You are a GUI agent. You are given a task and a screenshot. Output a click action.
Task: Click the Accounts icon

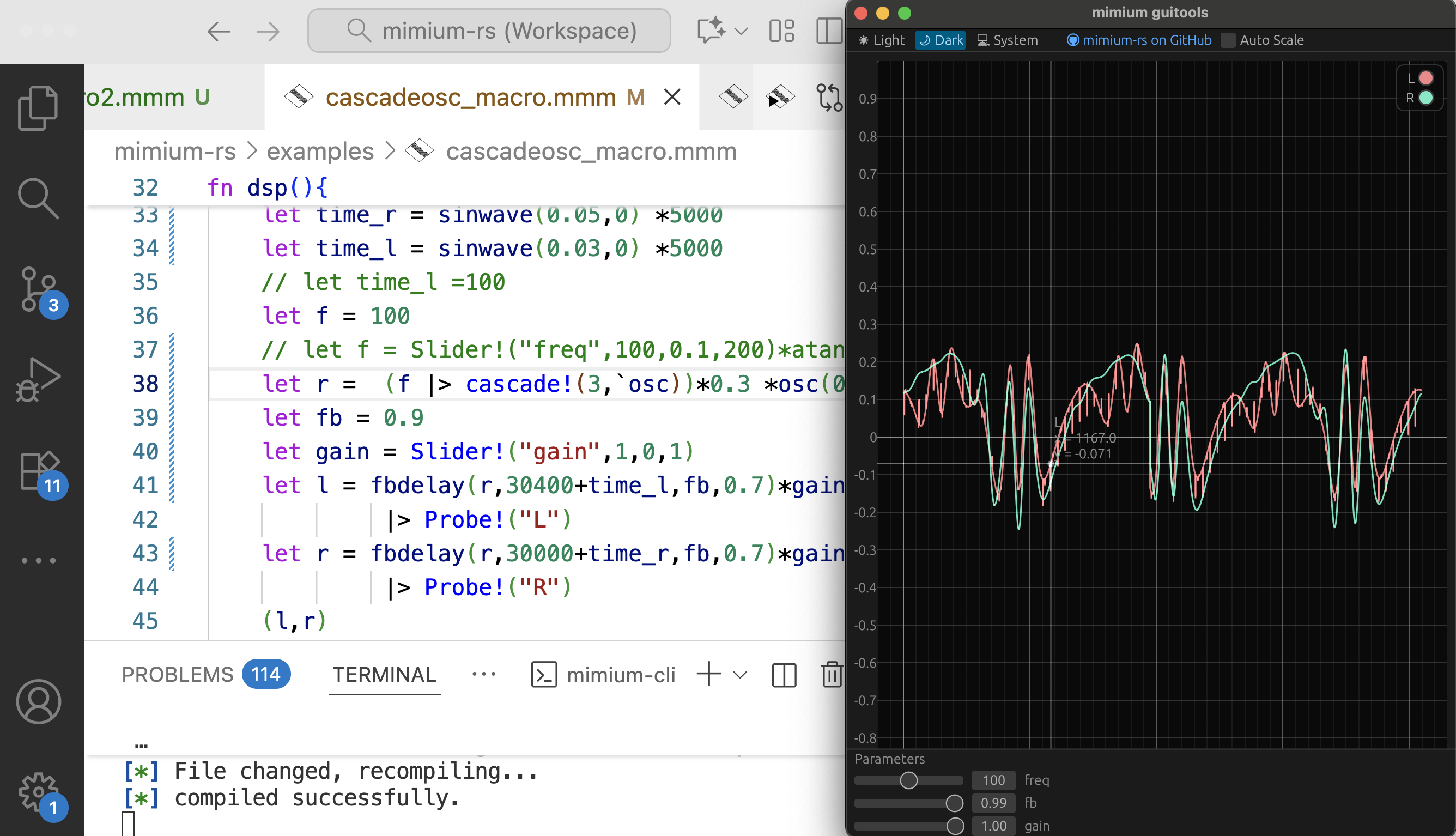pyautogui.click(x=38, y=701)
